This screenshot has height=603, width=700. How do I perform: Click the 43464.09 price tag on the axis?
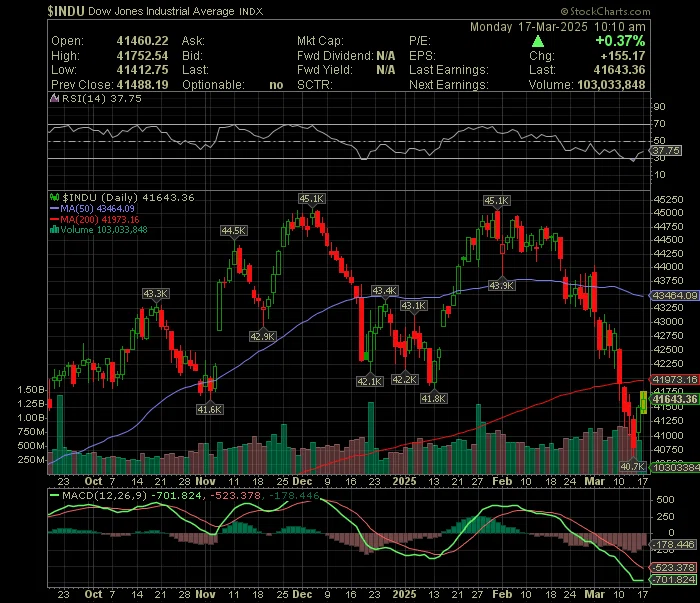coord(675,295)
